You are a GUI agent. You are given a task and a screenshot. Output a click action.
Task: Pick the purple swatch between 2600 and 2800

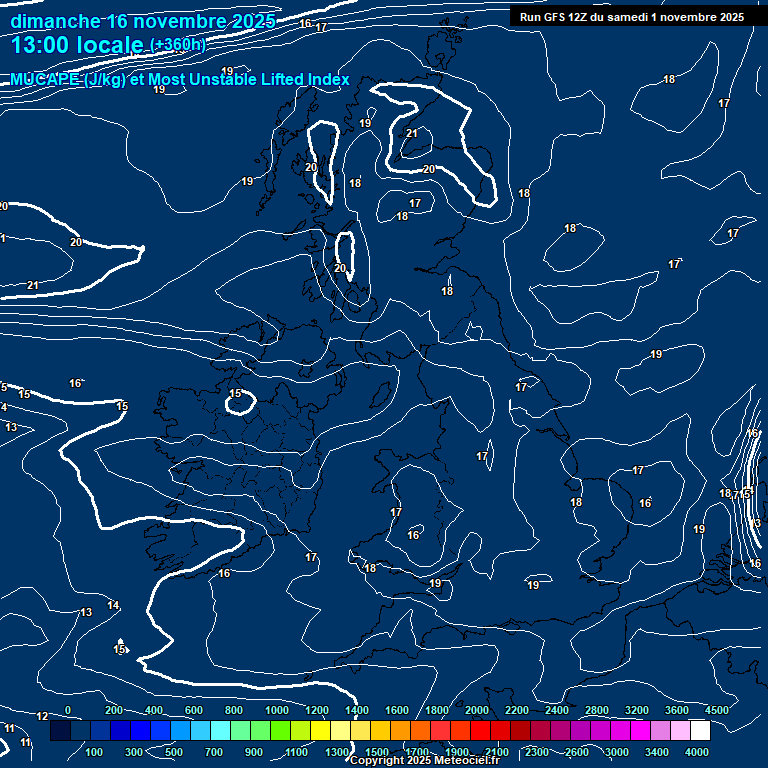click(581, 730)
